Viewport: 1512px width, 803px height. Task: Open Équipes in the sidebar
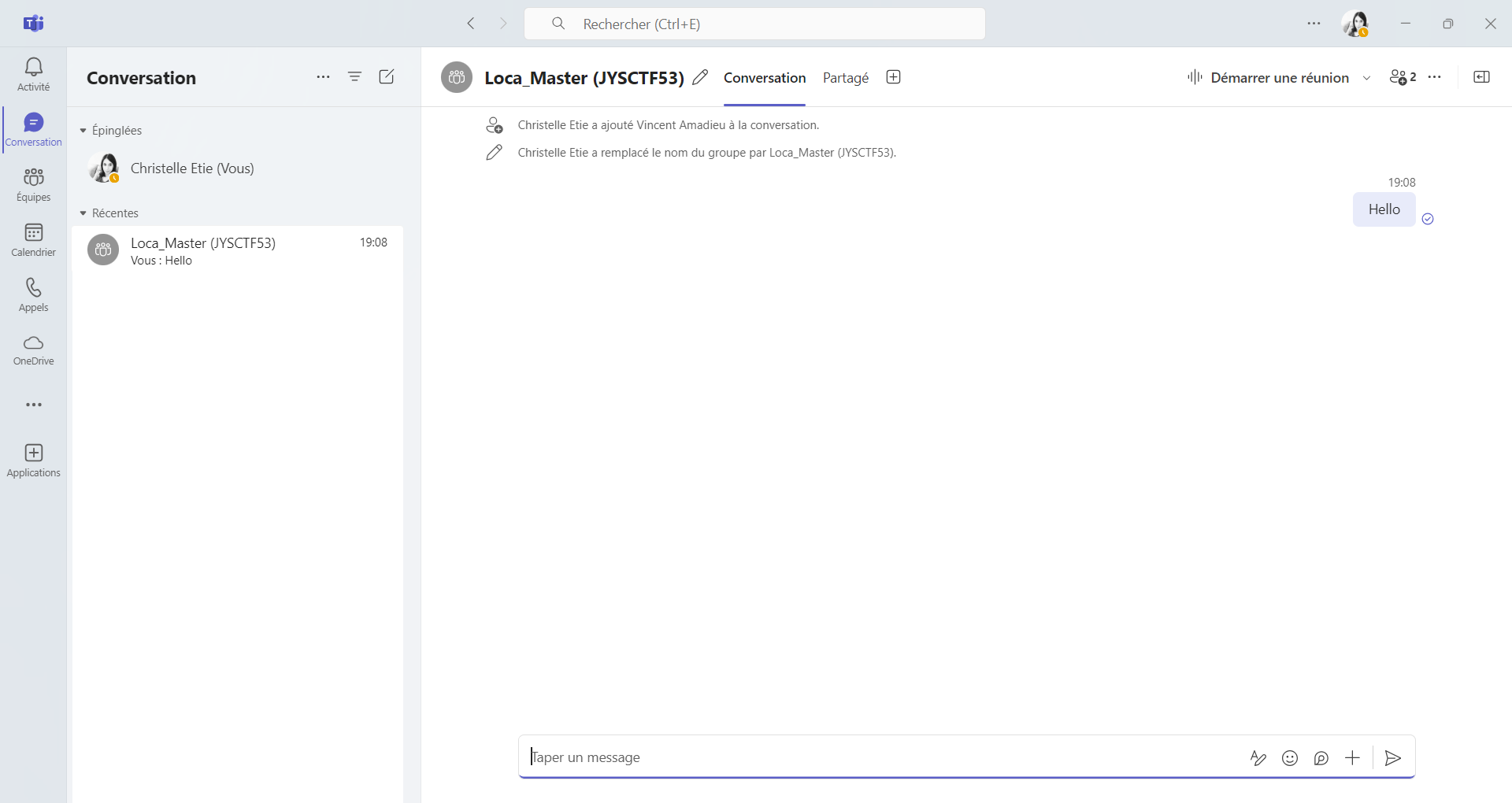33,184
